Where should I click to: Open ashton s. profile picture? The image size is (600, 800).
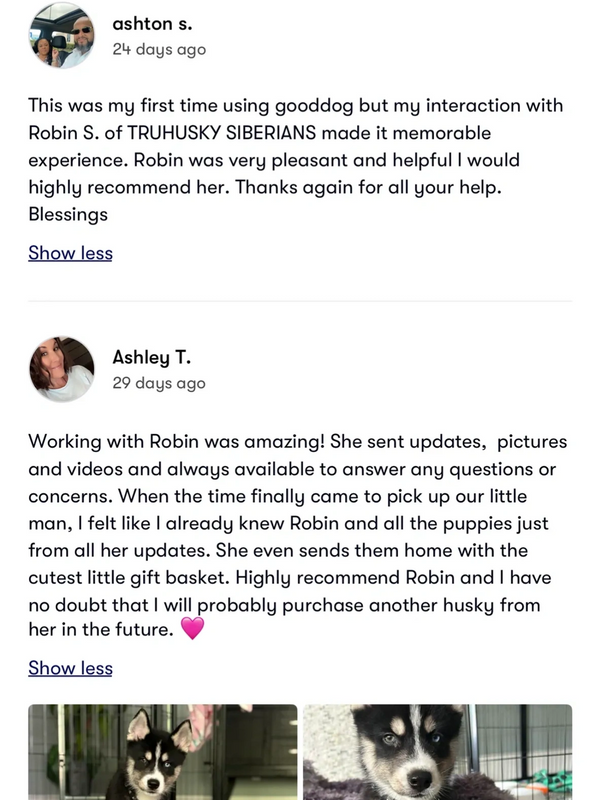[62, 35]
